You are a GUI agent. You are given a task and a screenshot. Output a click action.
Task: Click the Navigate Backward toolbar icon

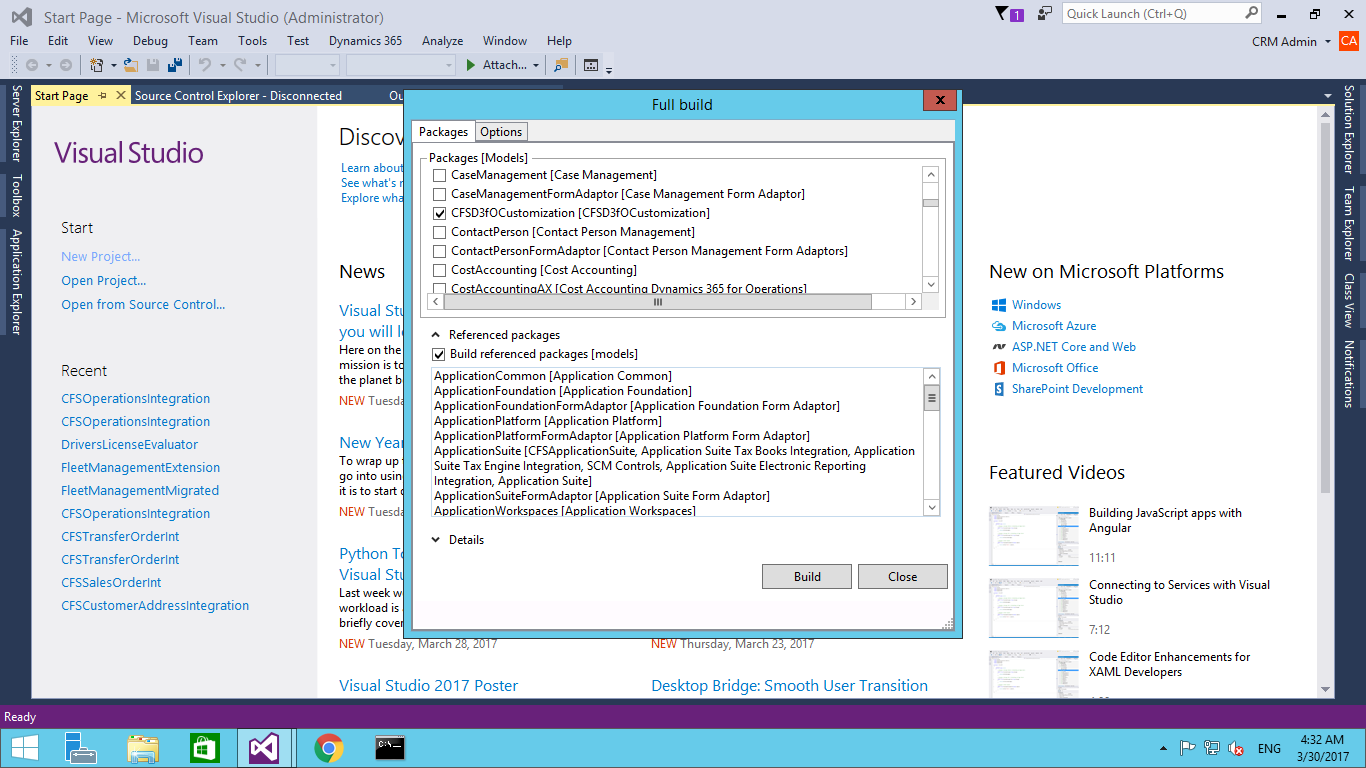[32, 65]
